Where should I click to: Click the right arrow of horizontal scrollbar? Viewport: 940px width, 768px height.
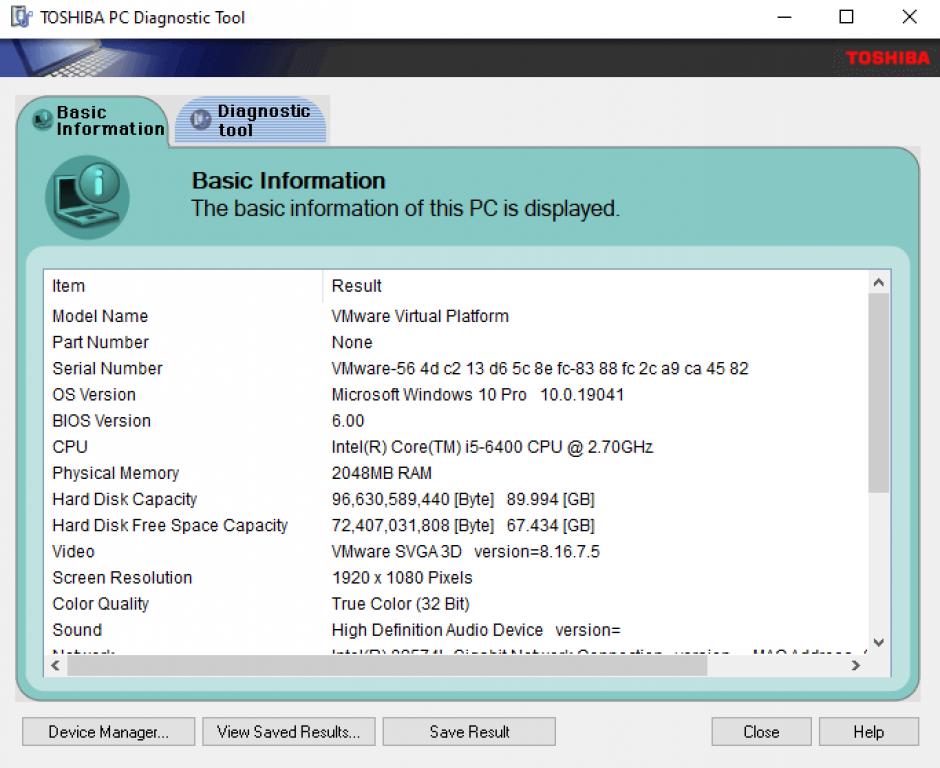pos(856,665)
